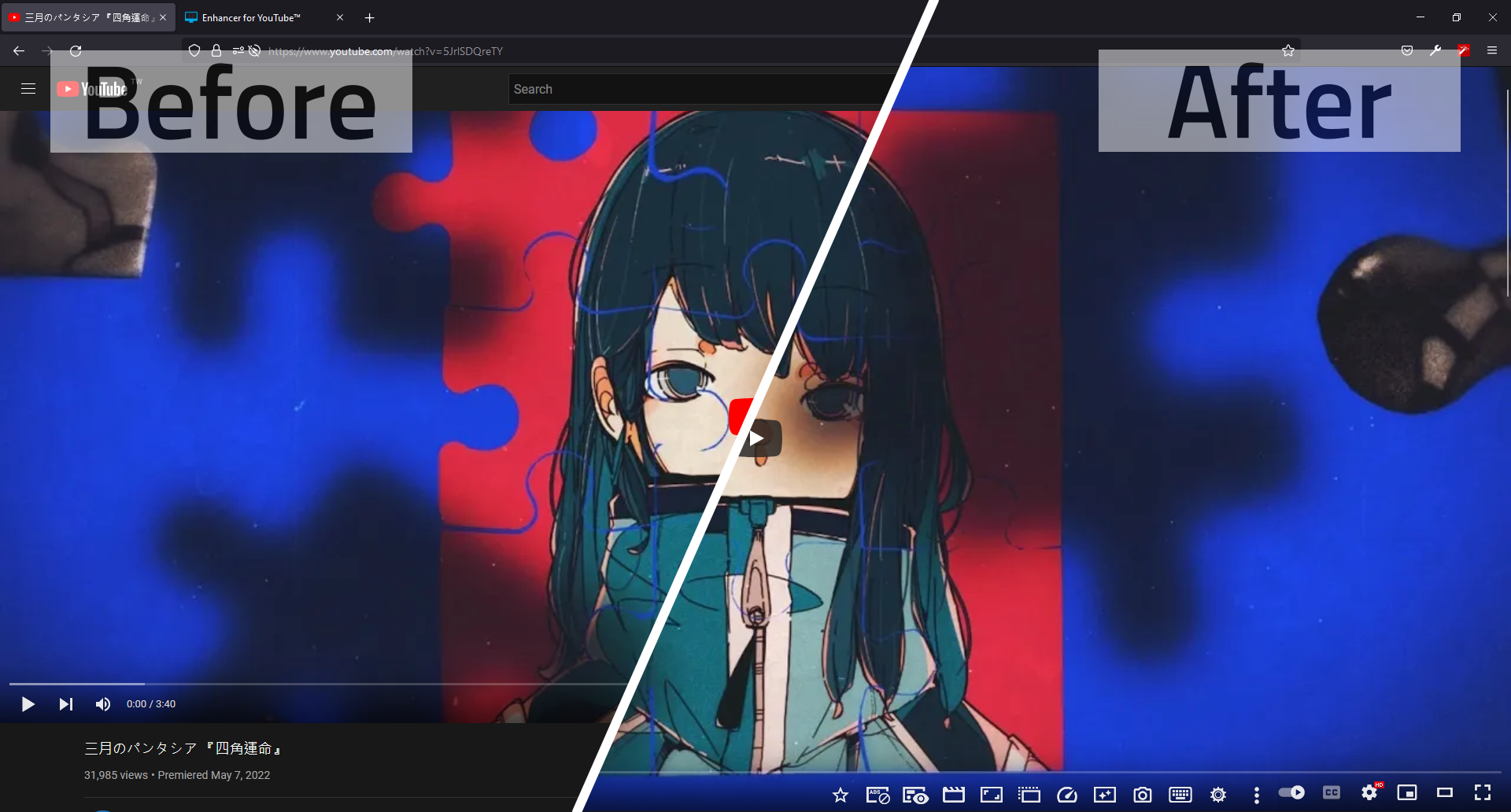Click the video progress bar
The image size is (1511, 812).
tap(315, 684)
